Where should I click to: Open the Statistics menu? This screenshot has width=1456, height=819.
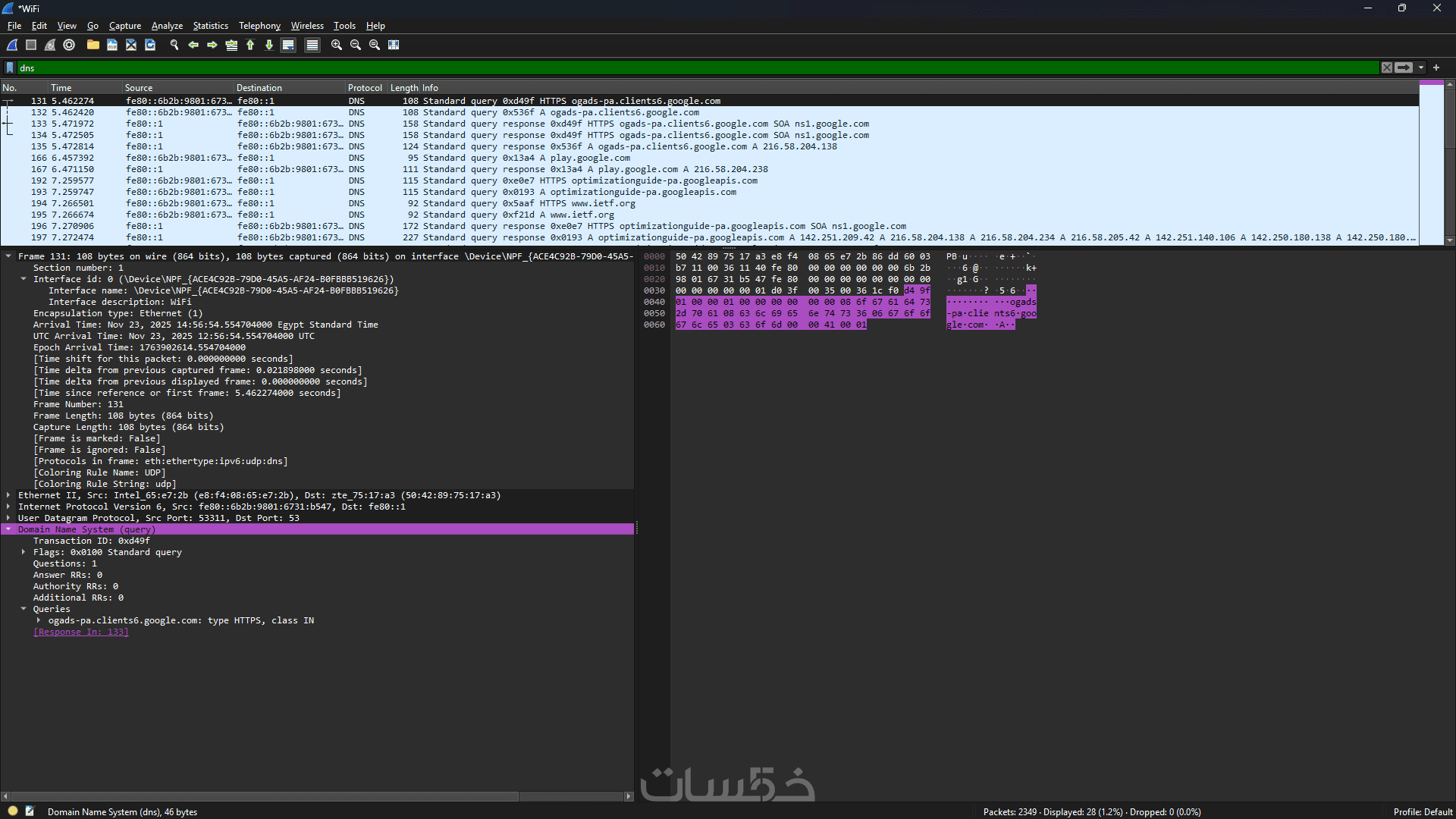pos(210,26)
